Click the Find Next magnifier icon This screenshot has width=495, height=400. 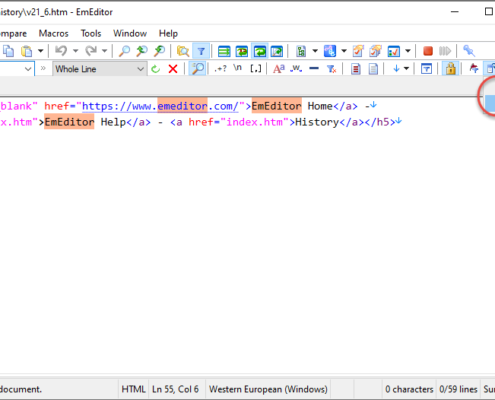click(160, 51)
